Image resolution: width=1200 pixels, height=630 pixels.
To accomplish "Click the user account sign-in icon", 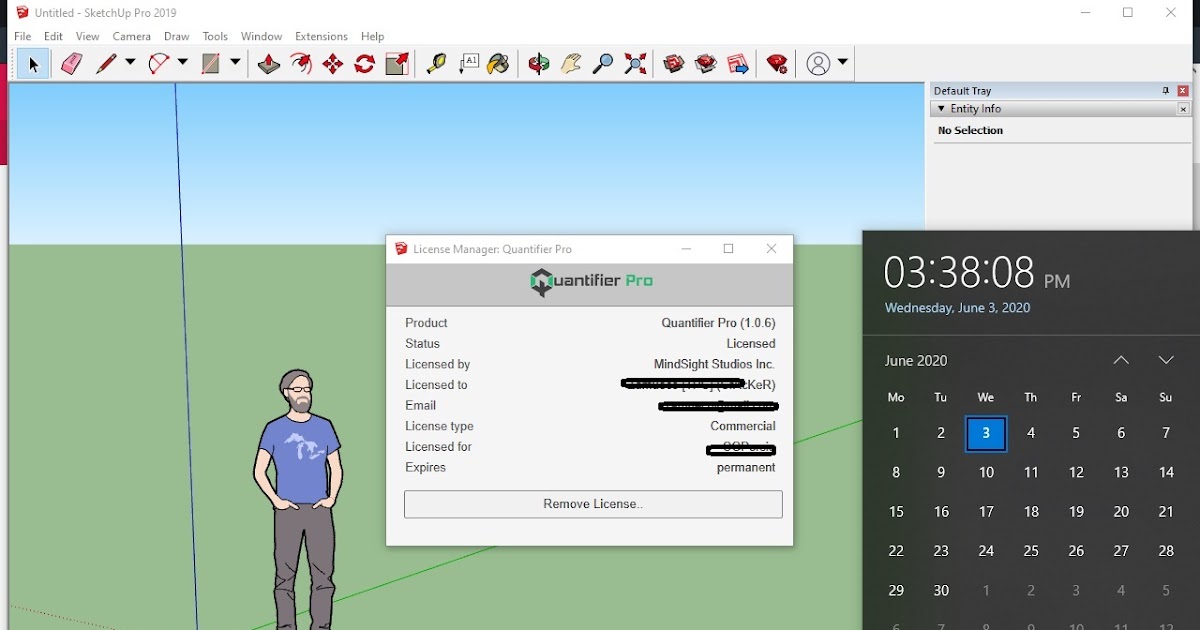I will 818,64.
